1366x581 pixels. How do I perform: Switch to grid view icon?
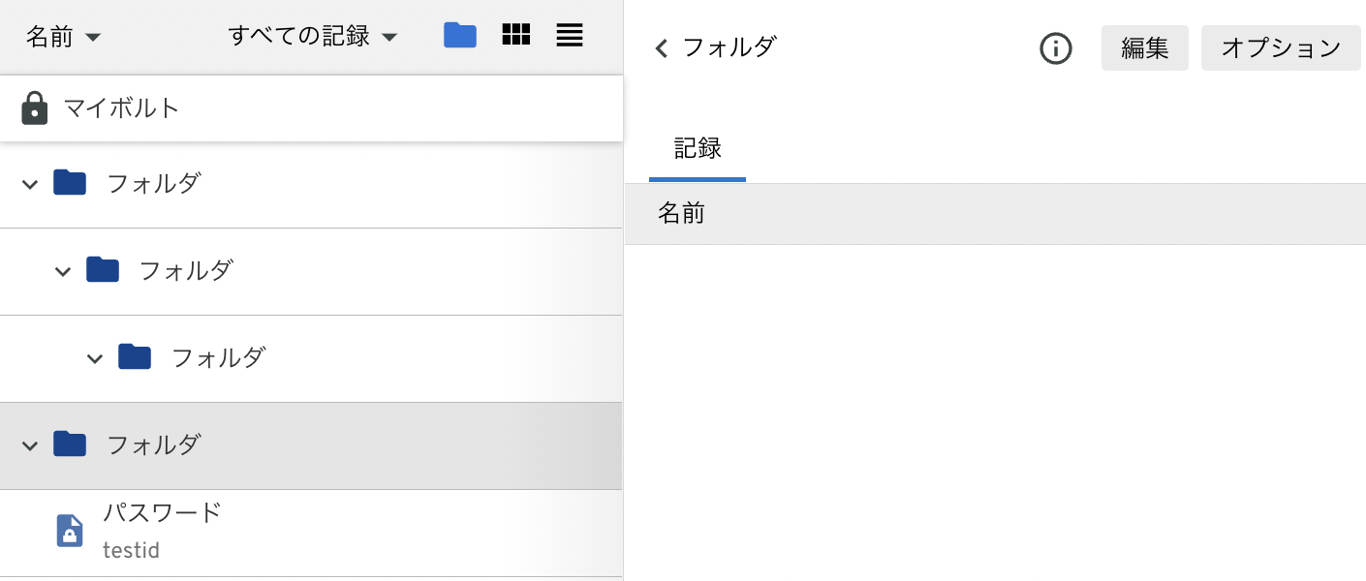[516, 36]
